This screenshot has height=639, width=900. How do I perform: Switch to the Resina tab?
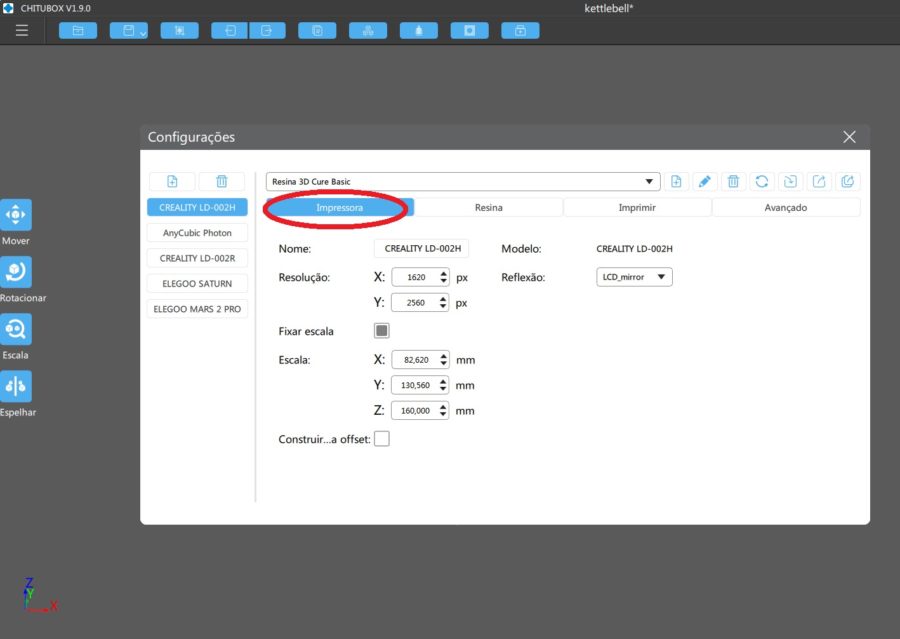pyautogui.click(x=489, y=208)
